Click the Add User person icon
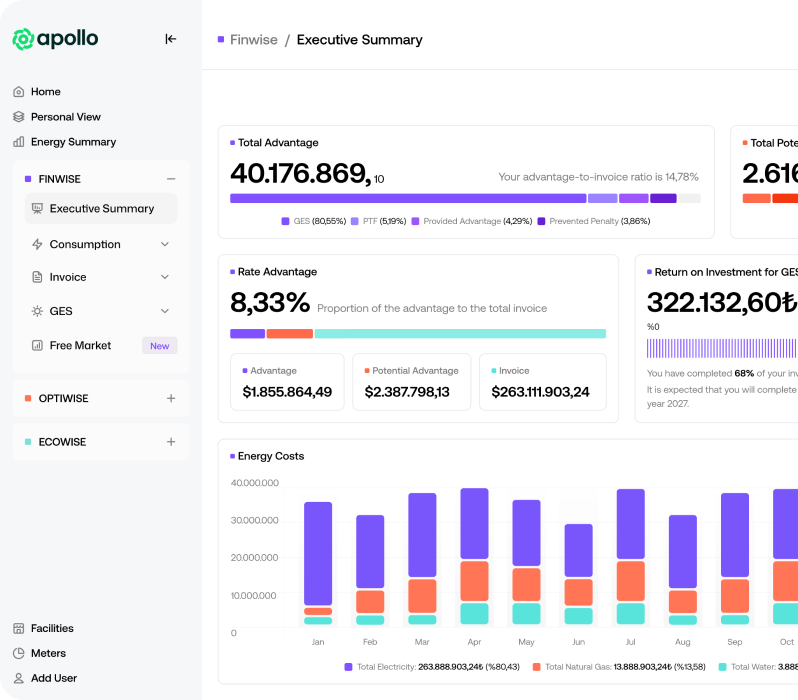798x700 pixels. [18, 678]
